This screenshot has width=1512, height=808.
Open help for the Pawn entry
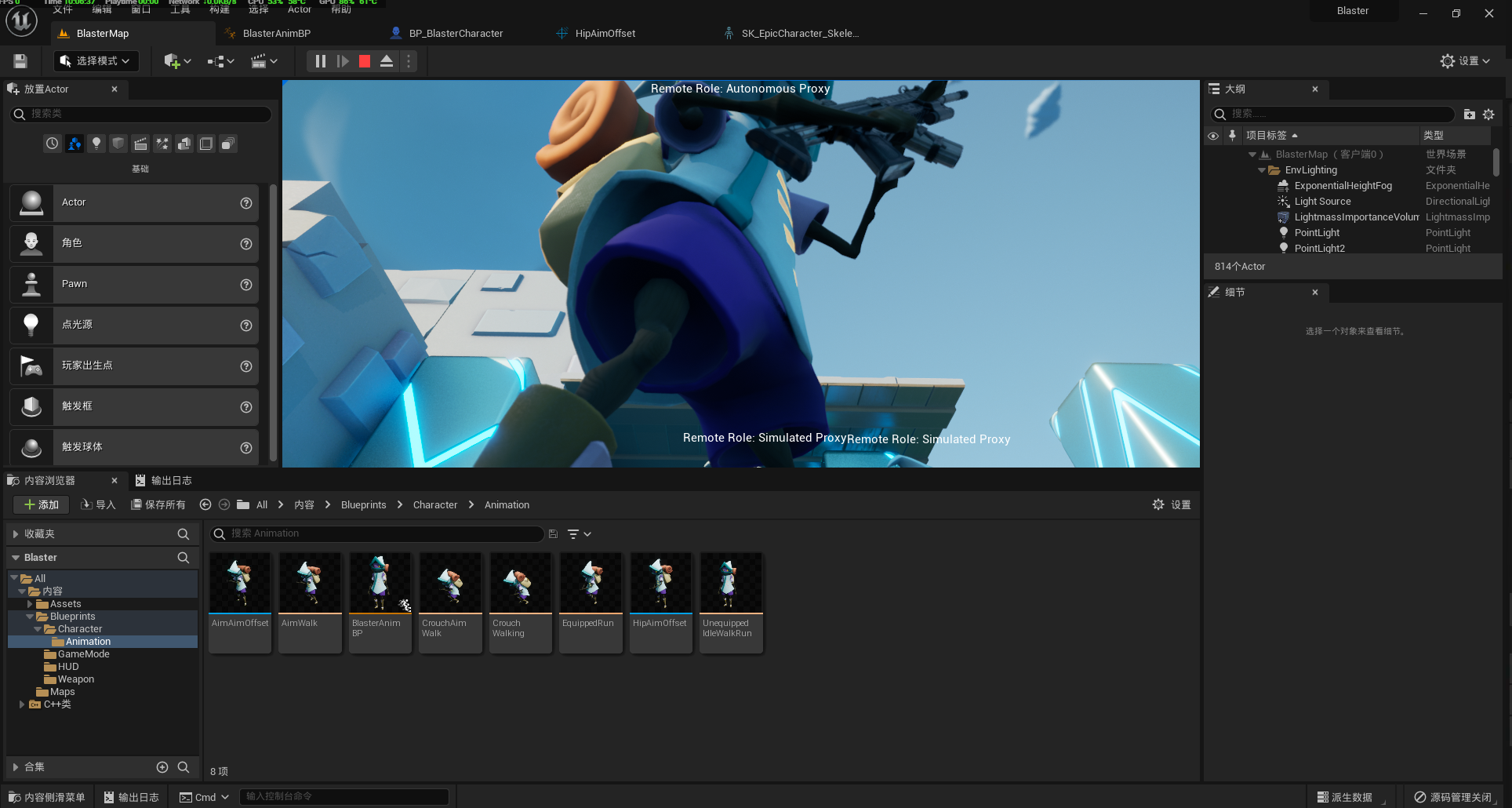(x=246, y=285)
